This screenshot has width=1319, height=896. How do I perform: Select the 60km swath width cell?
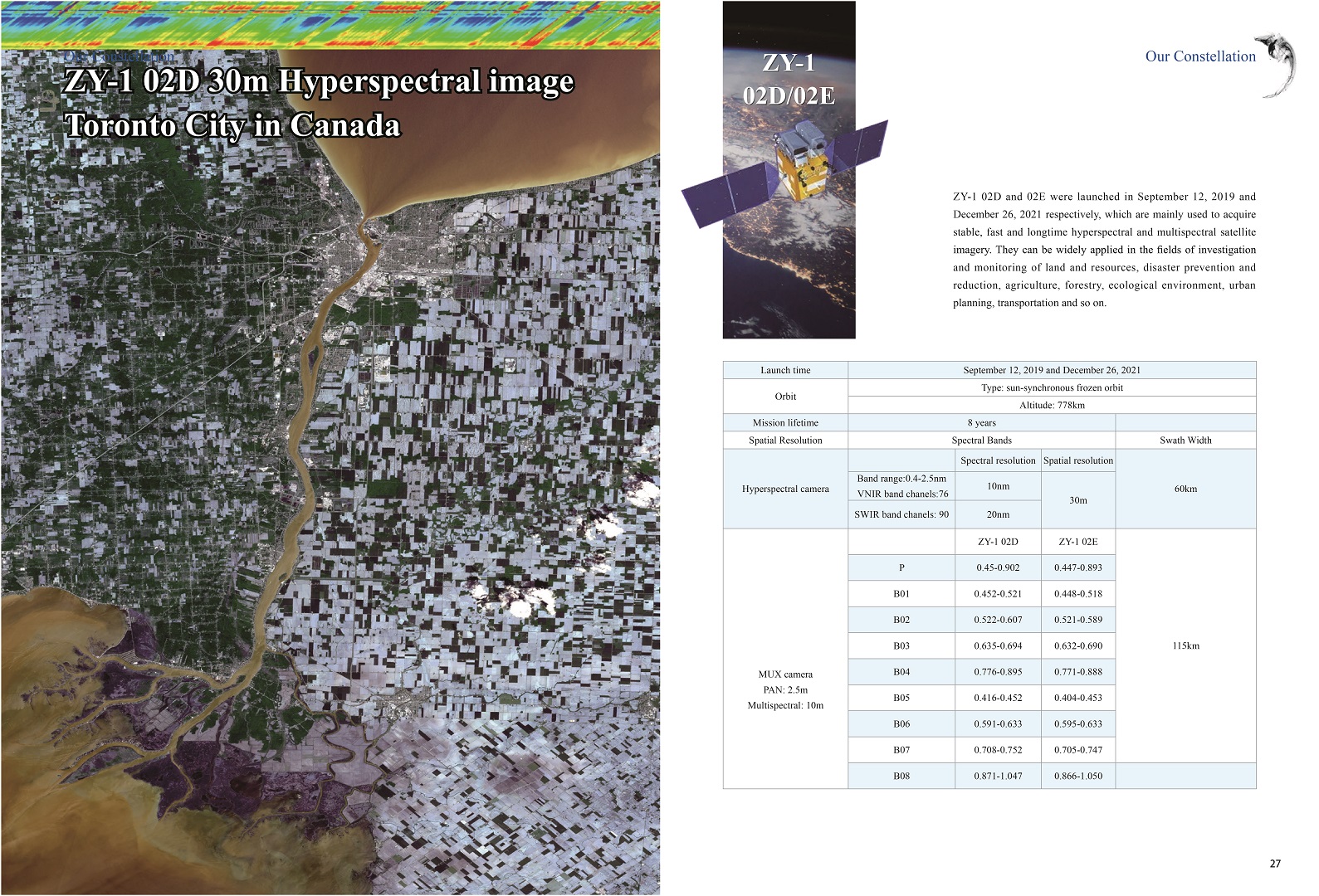tap(1185, 489)
